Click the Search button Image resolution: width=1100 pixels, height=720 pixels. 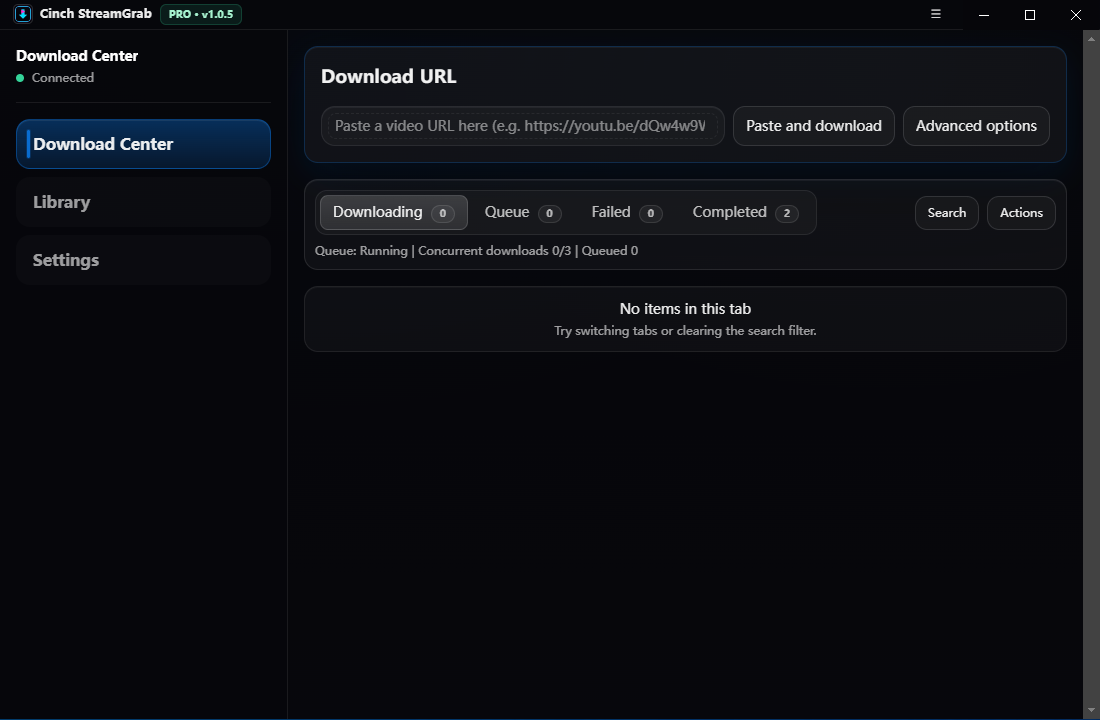[x=946, y=213]
